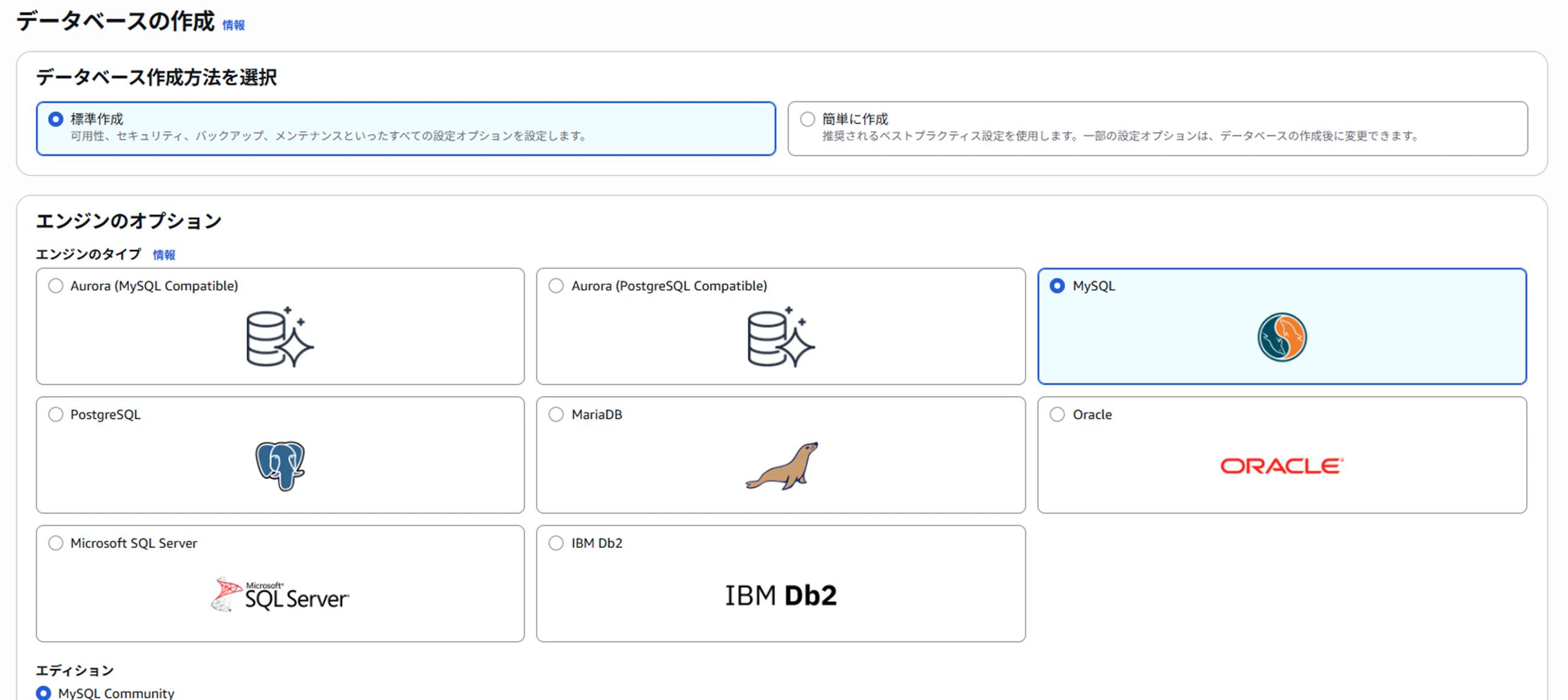Click the MySQL dolphin logo
Image resolution: width=1568 pixels, height=700 pixels.
(1282, 337)
